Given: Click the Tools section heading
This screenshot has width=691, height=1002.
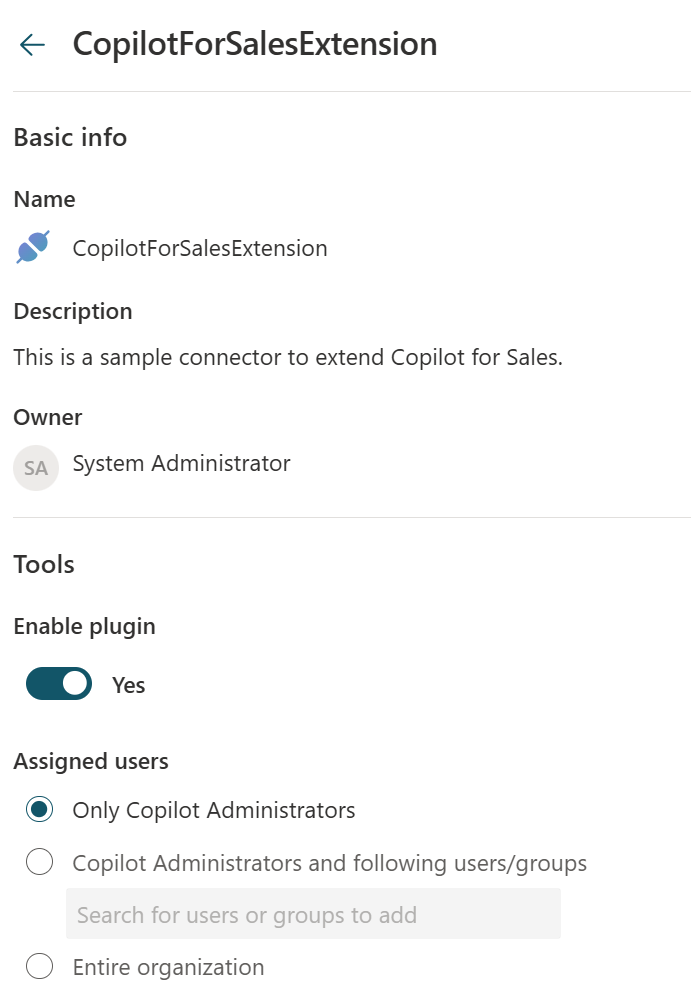Looking at the screenshot, I should point(44,565).
